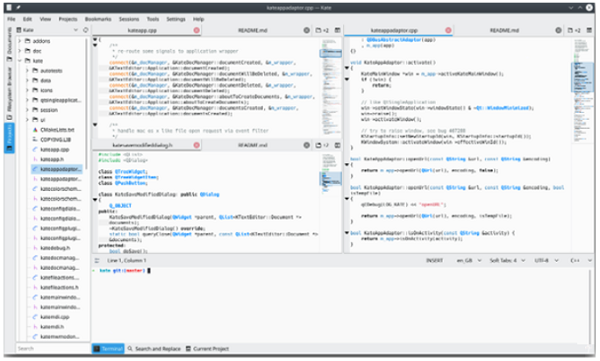
Task: Open the Bookmarks menu
Action: tap(98, 19)
